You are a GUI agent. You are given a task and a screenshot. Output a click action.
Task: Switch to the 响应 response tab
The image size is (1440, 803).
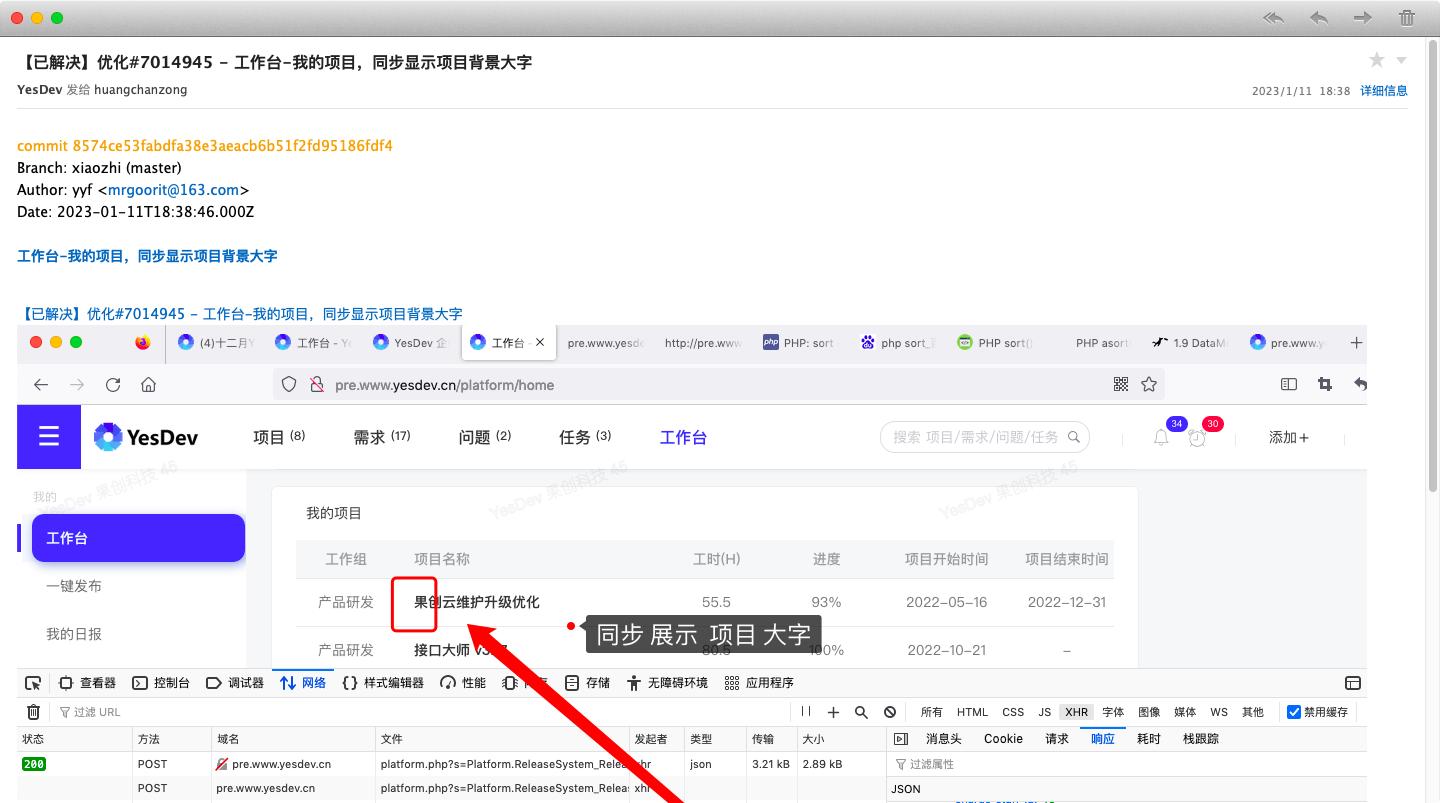point(1102,738)
